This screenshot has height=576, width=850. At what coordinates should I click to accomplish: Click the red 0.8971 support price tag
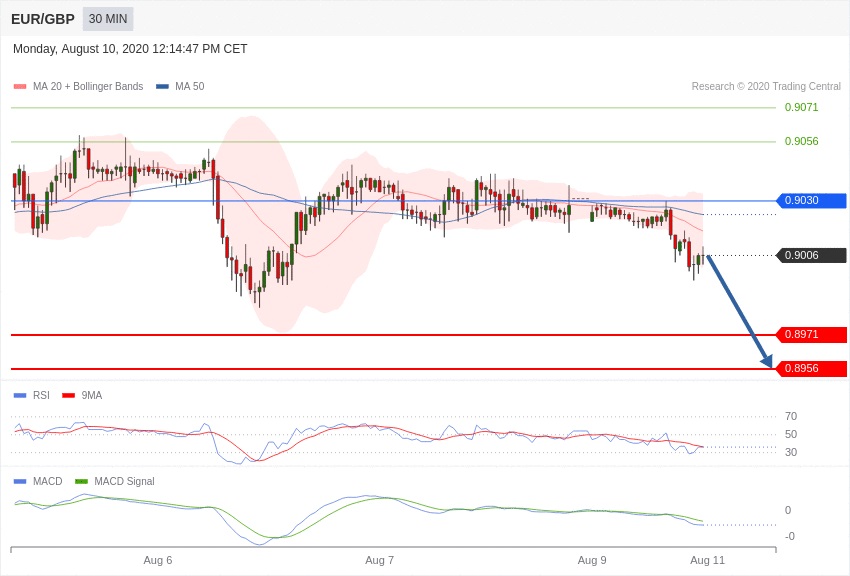tap(812, 334)
